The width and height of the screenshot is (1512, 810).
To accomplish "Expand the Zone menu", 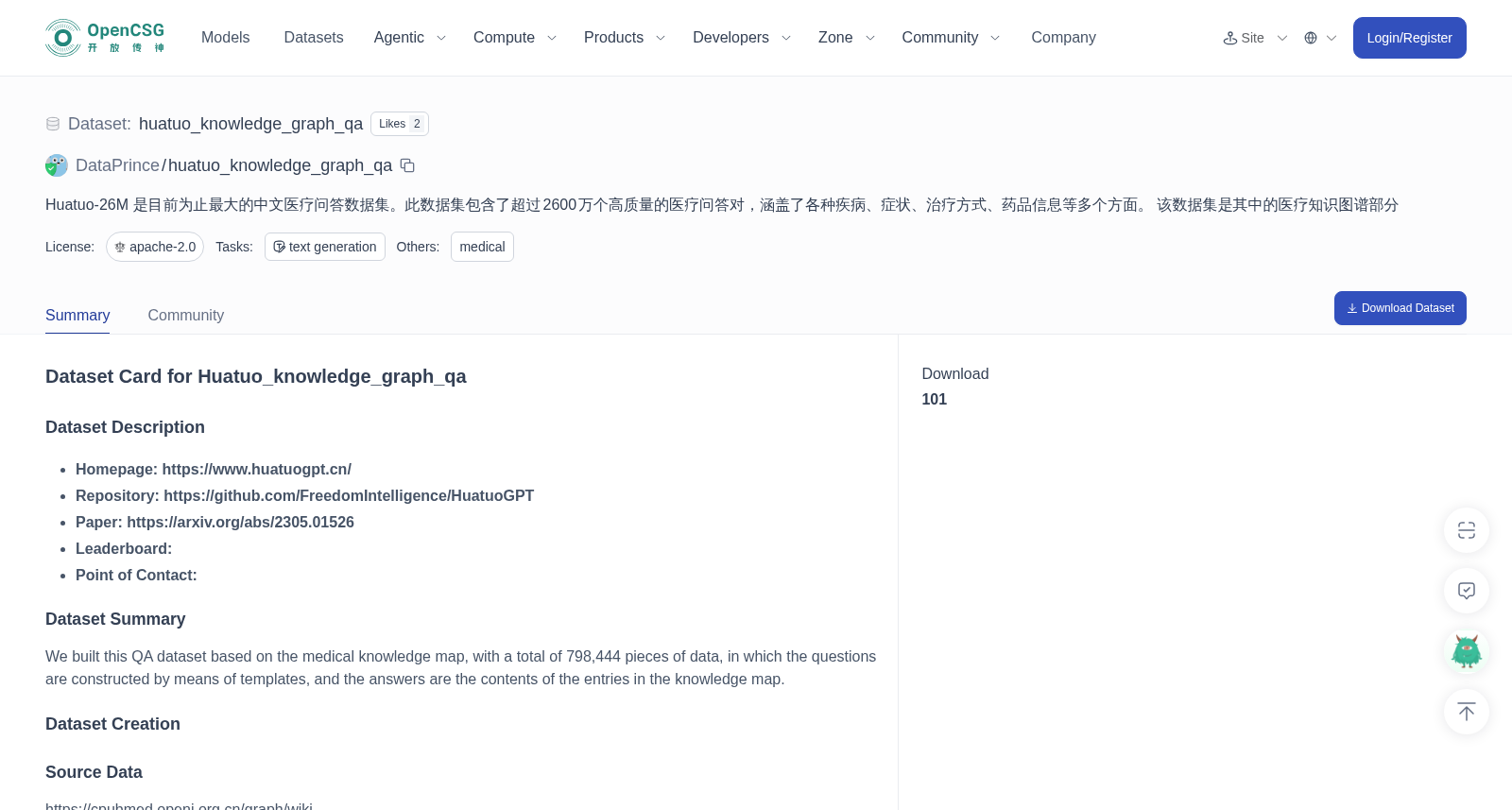I will 847,38.
